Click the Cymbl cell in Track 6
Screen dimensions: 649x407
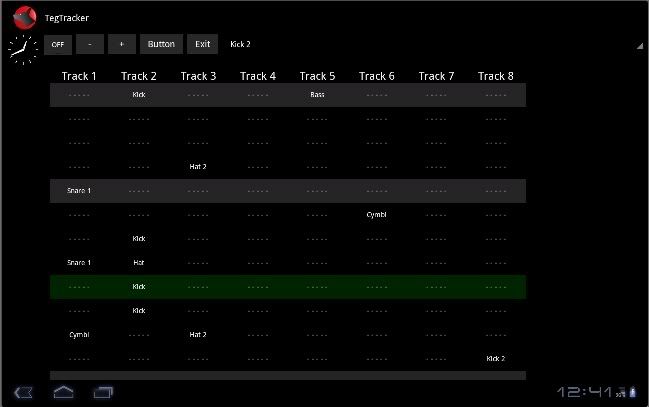pyautogui.click(x=376, y=214)
